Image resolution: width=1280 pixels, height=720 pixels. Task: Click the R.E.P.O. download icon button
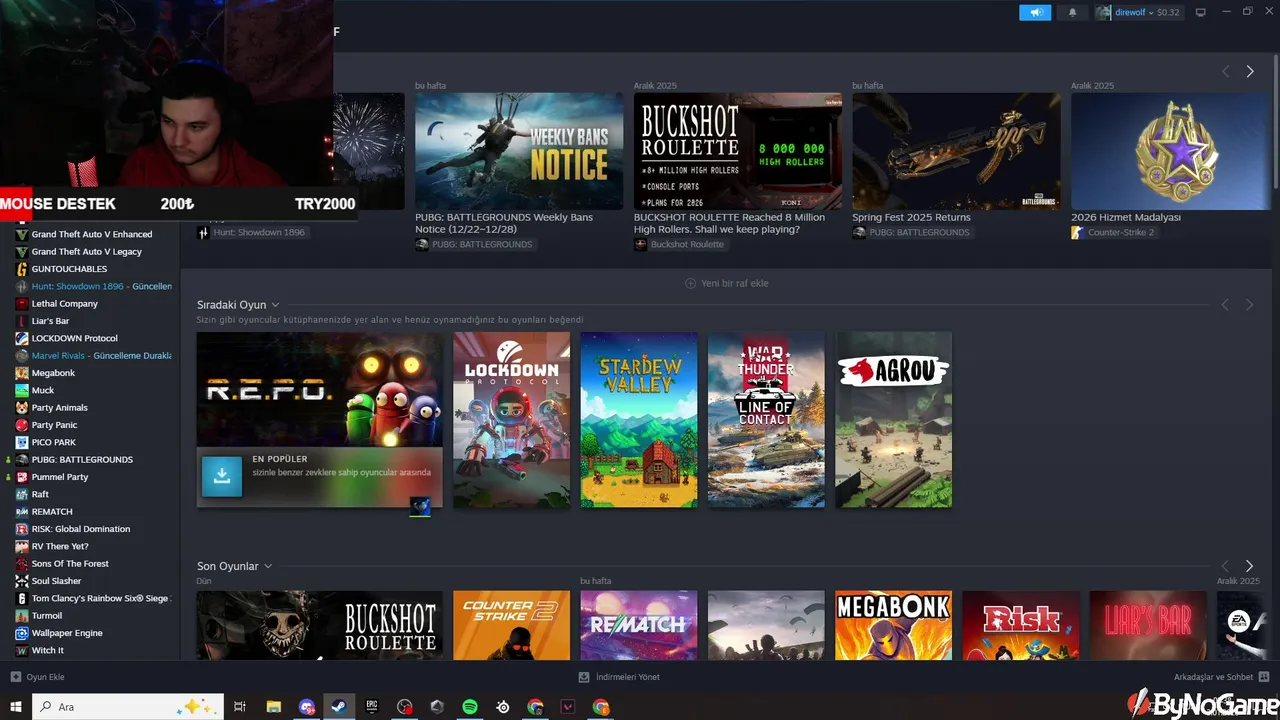pyautogui.click(x=222, y=476)
